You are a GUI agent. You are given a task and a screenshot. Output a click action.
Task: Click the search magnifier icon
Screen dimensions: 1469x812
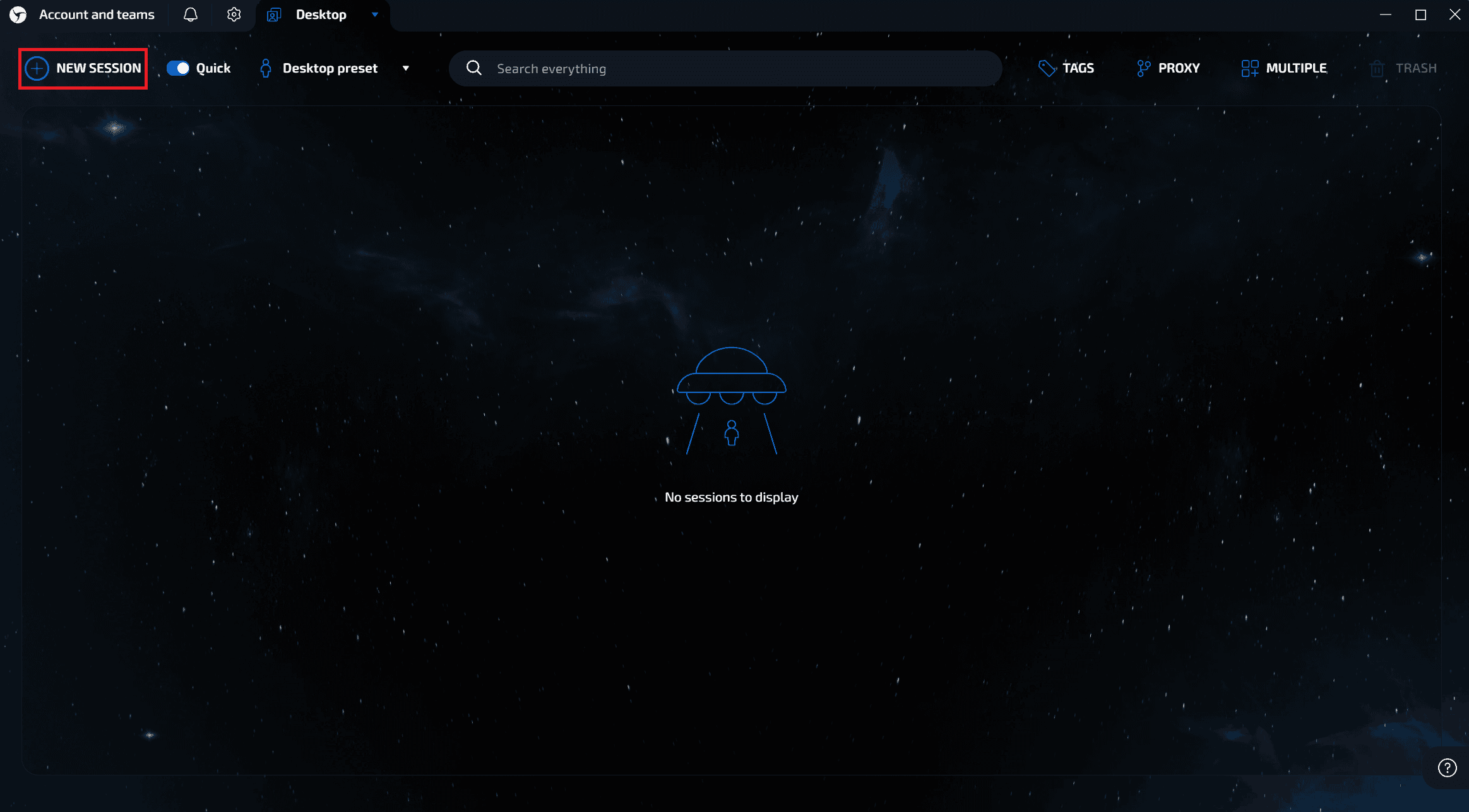coord(474,68)
